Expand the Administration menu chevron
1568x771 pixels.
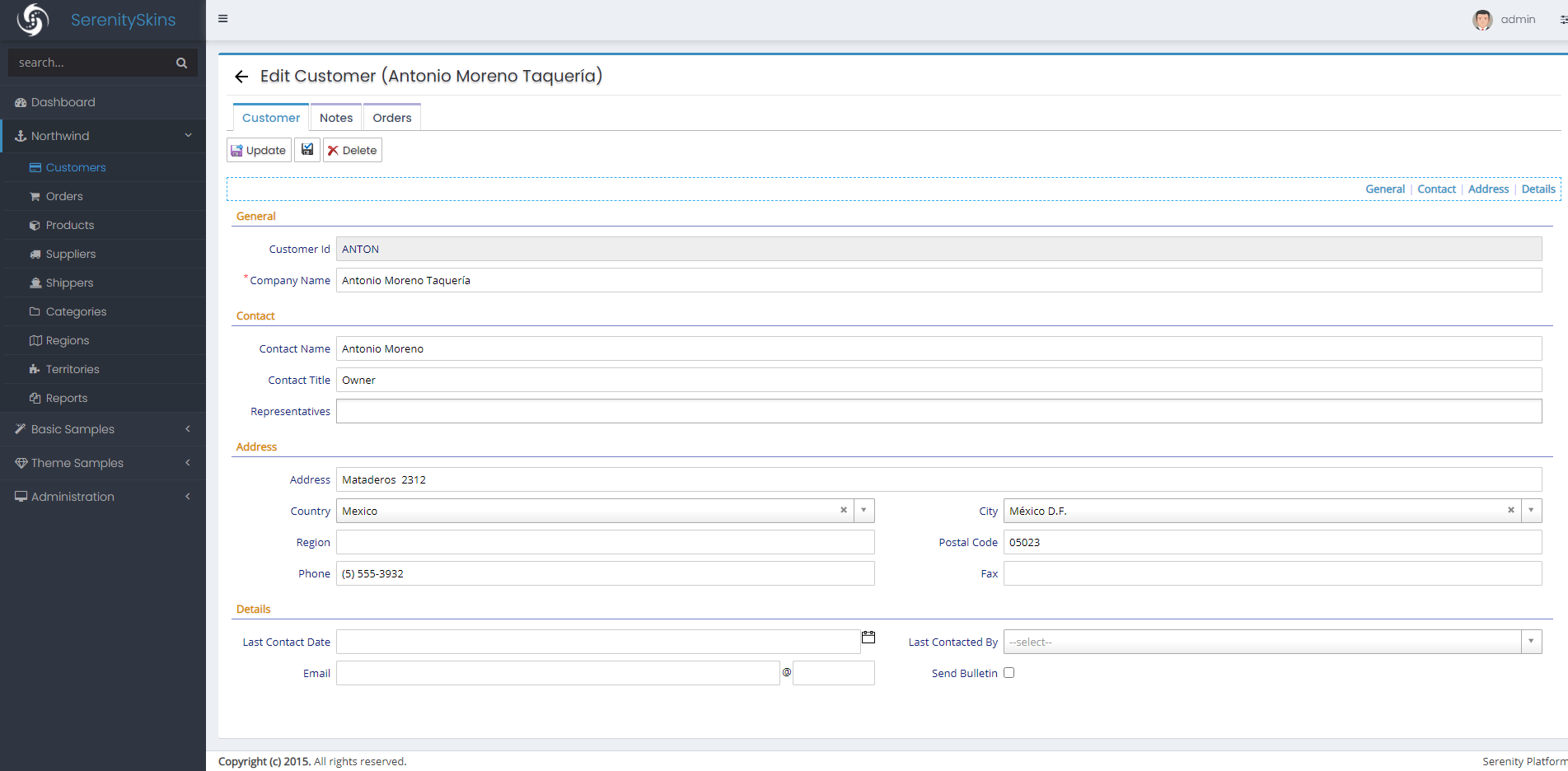click(x=188, y=497)
